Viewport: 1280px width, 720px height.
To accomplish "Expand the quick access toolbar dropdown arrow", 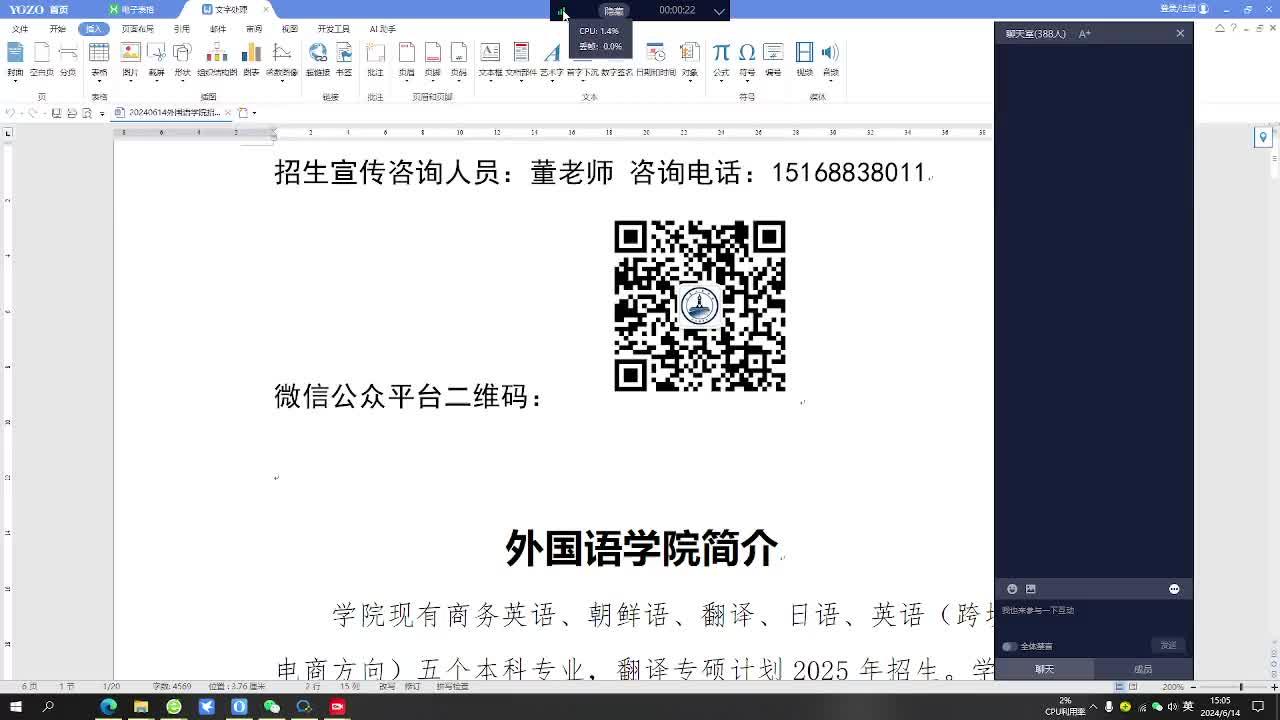I will click(x=101, y=114).
